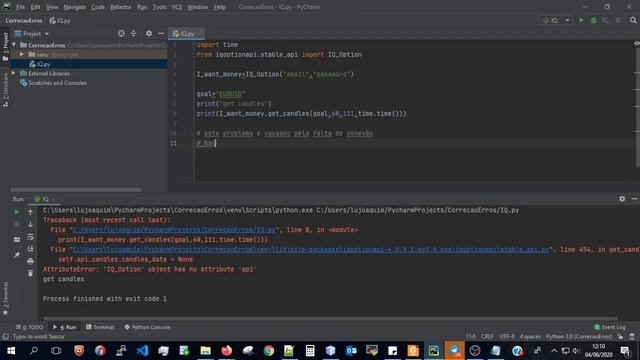Click Project panel horizontal scrollbar
640x360 pixels.
pyautogui.click(x=76, y=190)
